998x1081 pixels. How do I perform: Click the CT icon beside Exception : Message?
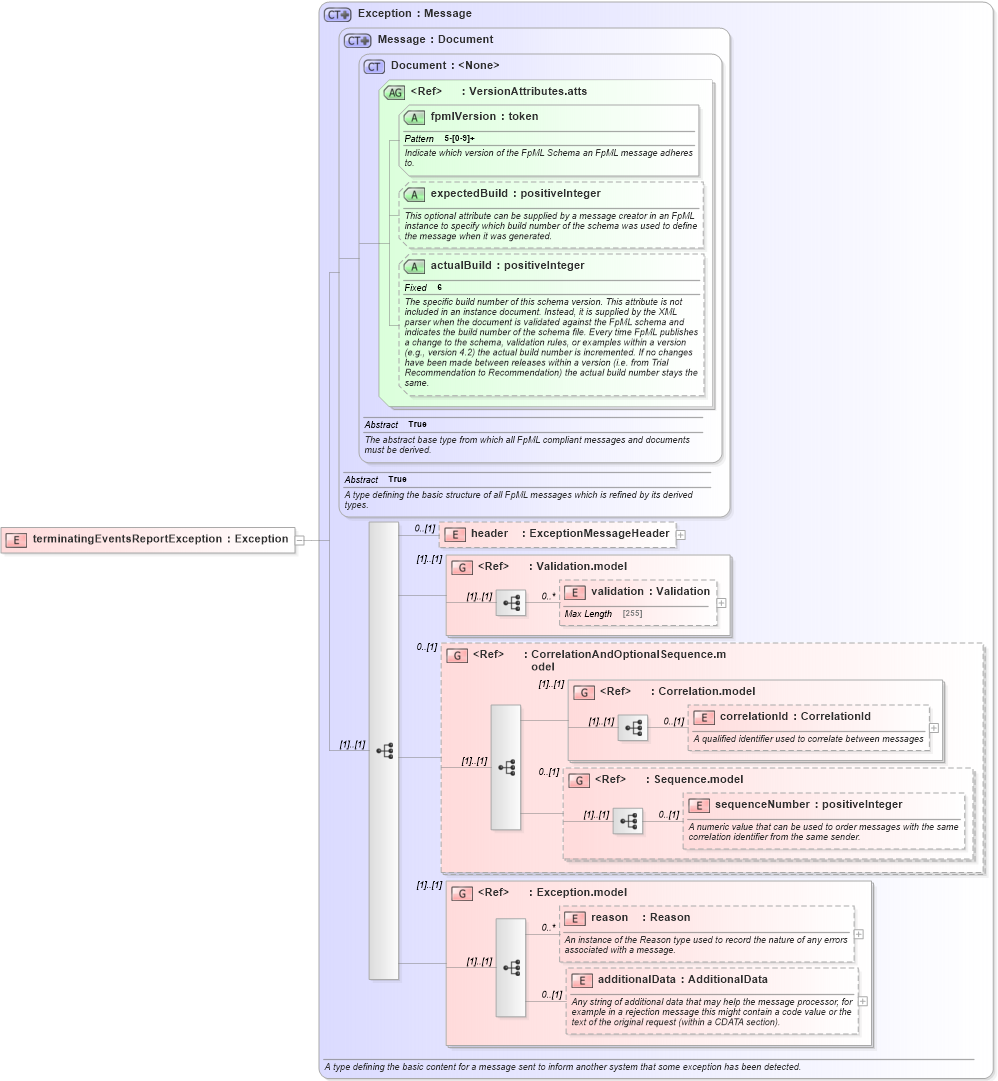(338, 14)
